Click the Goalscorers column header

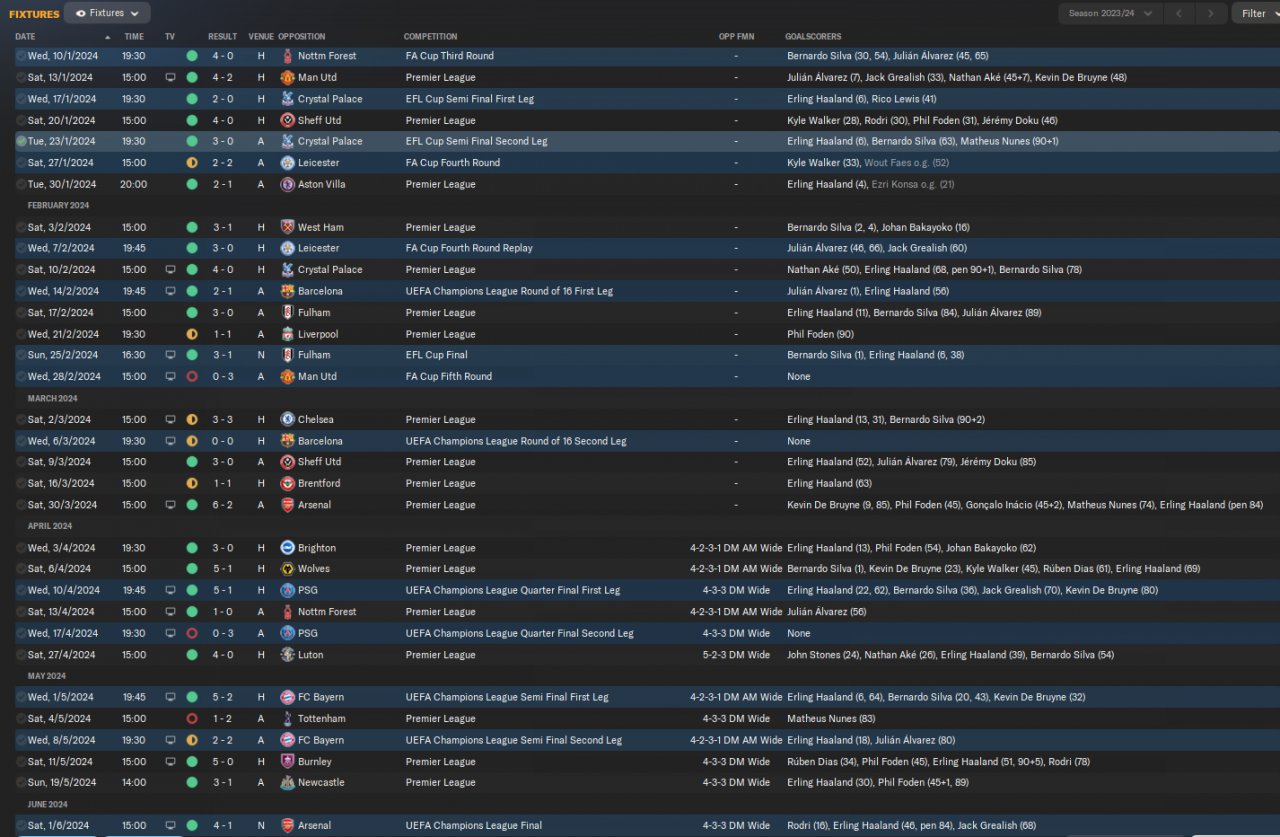(x=813, y=36)
